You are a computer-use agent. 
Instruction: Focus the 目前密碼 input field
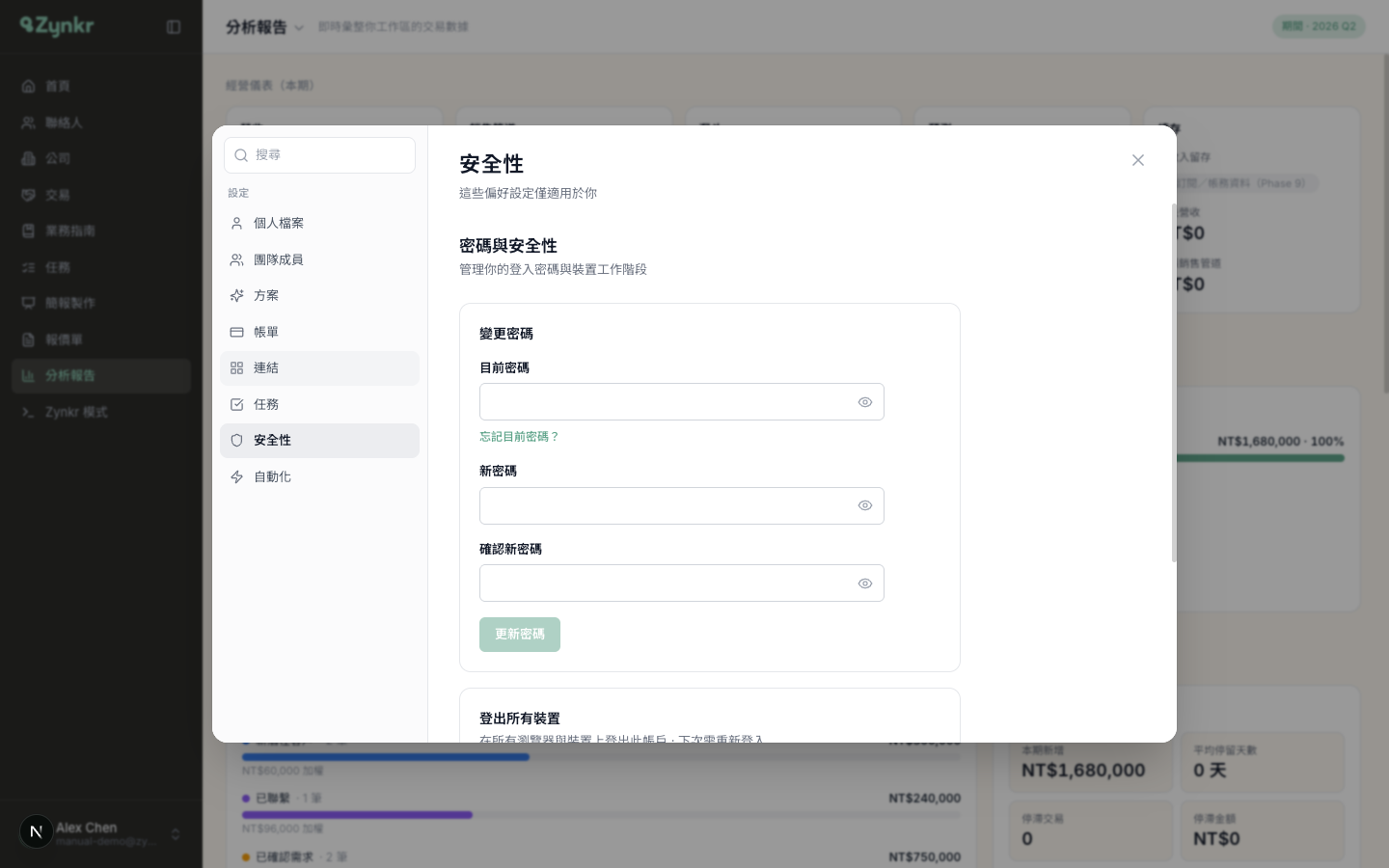point(682,402)
